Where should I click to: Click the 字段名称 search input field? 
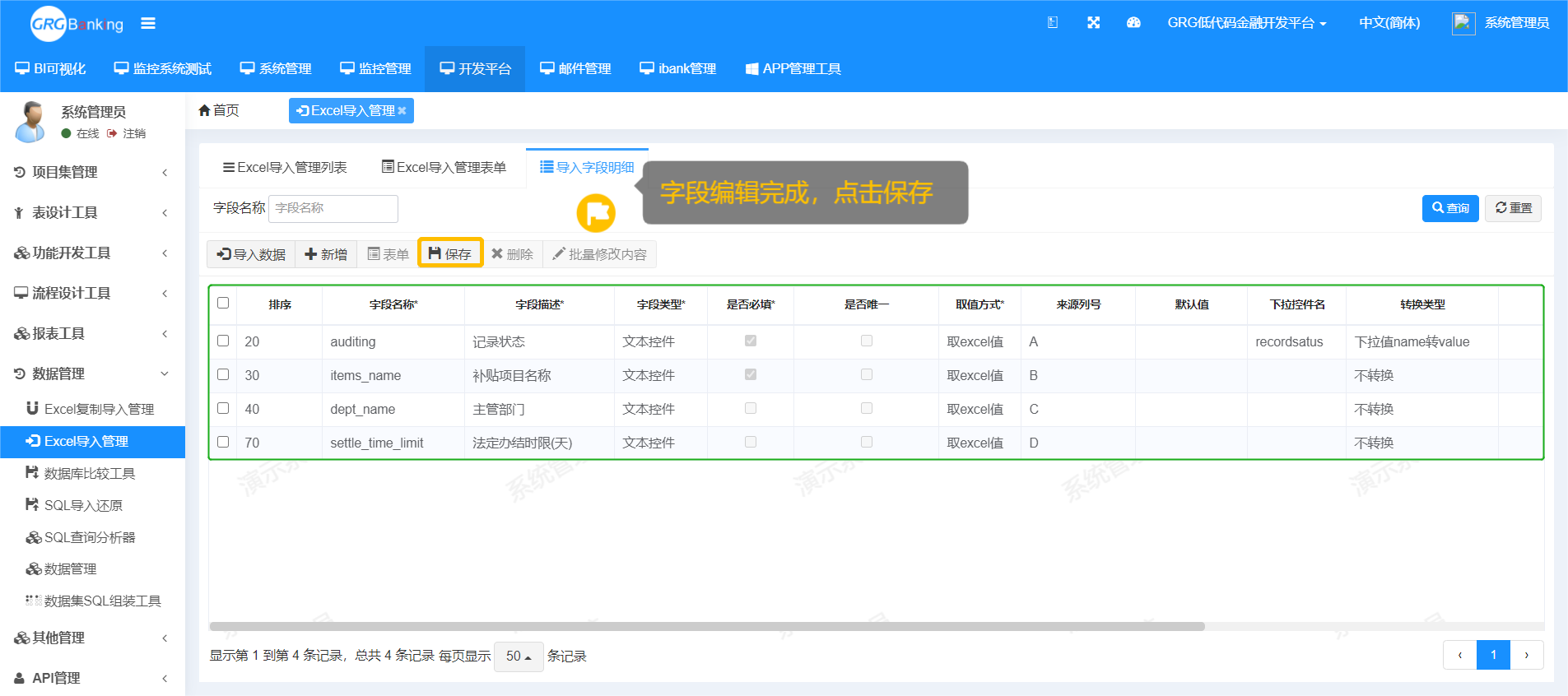coord(333,208)
